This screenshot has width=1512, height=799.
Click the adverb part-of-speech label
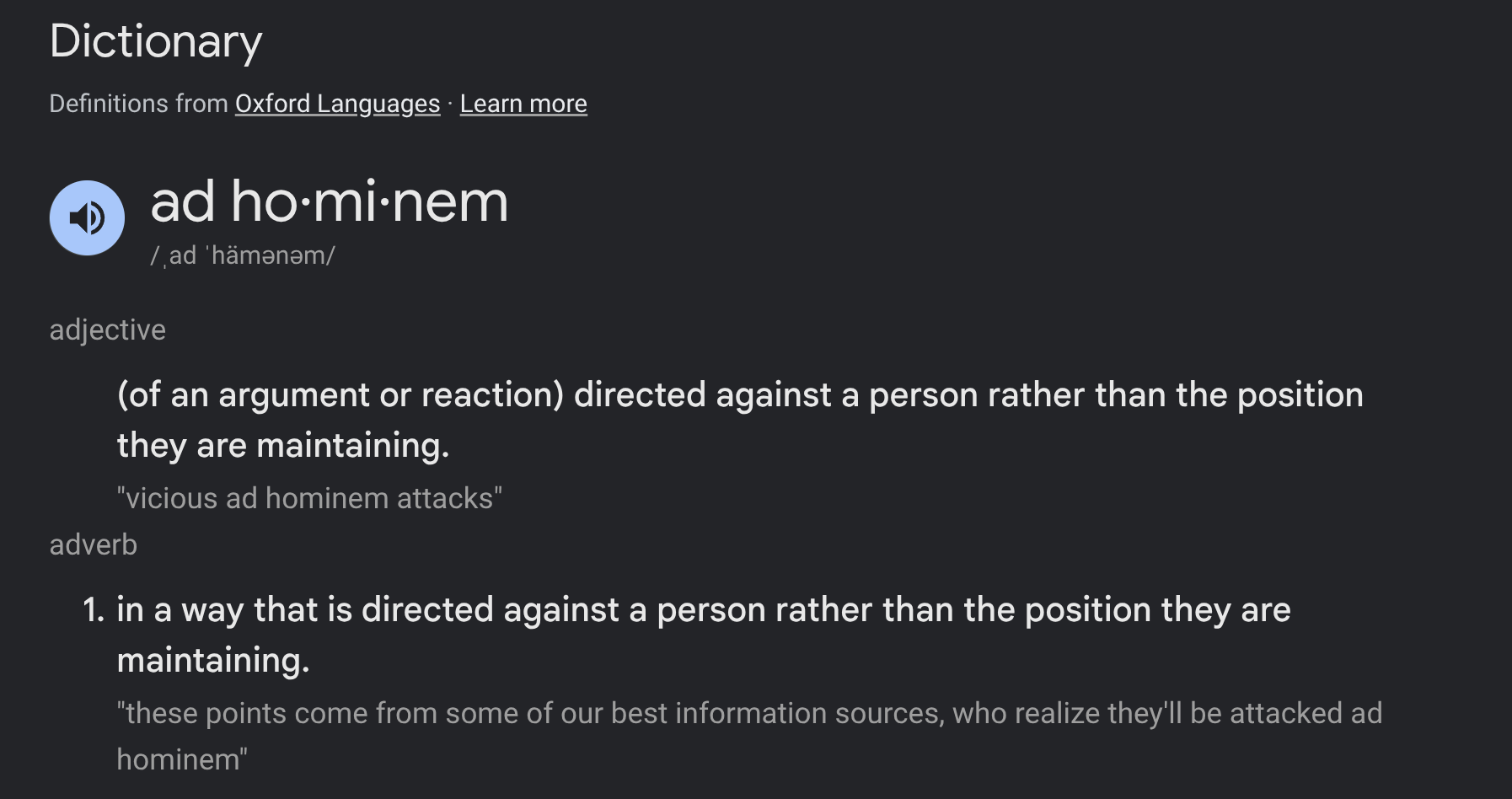[x=94, y=544]
